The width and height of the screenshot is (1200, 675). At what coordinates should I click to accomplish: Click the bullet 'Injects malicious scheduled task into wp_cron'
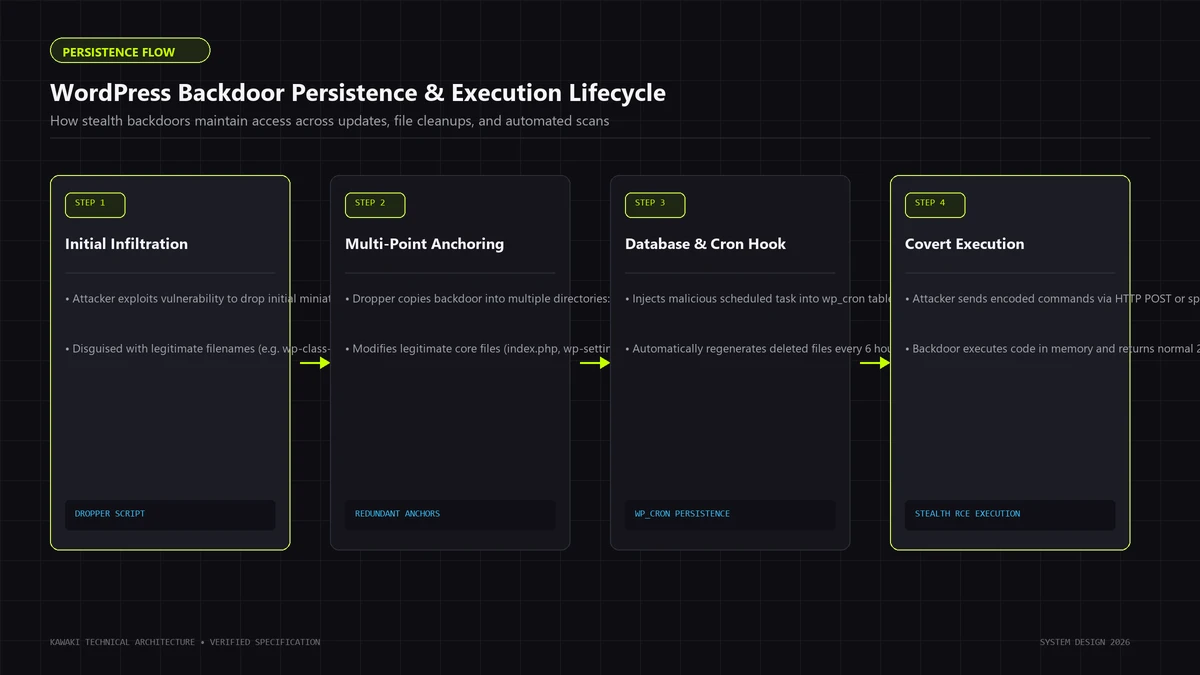tap(758, 299)
